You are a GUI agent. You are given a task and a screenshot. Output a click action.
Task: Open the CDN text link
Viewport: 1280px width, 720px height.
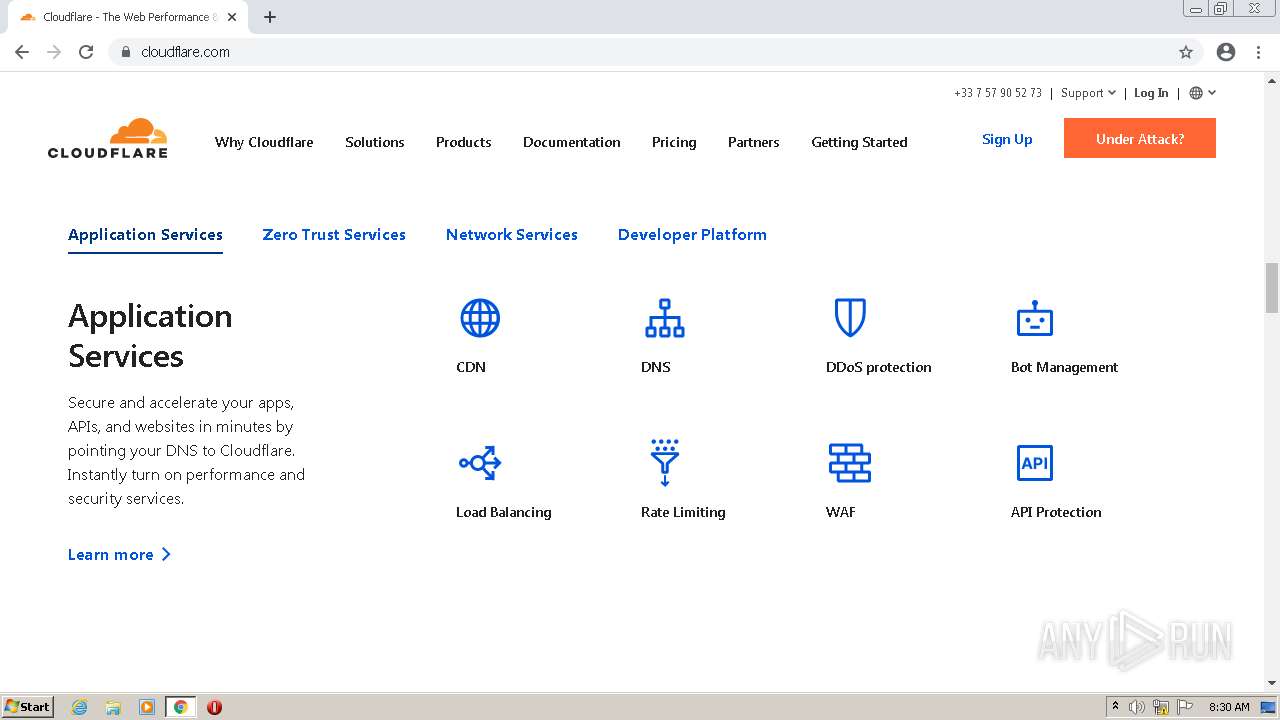[x=471, y=367]
